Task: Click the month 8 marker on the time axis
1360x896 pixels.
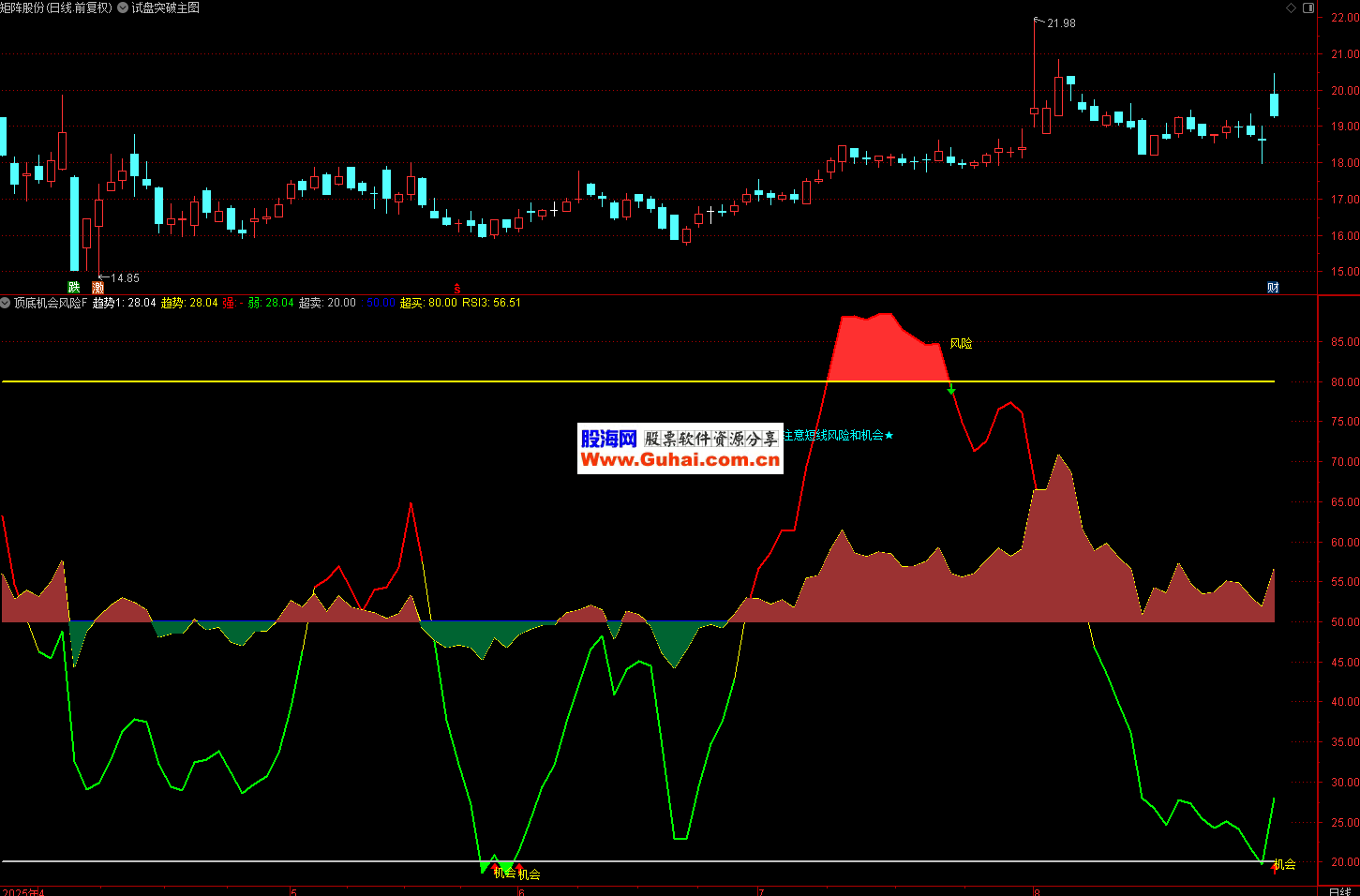Action: pos(1037,891)
